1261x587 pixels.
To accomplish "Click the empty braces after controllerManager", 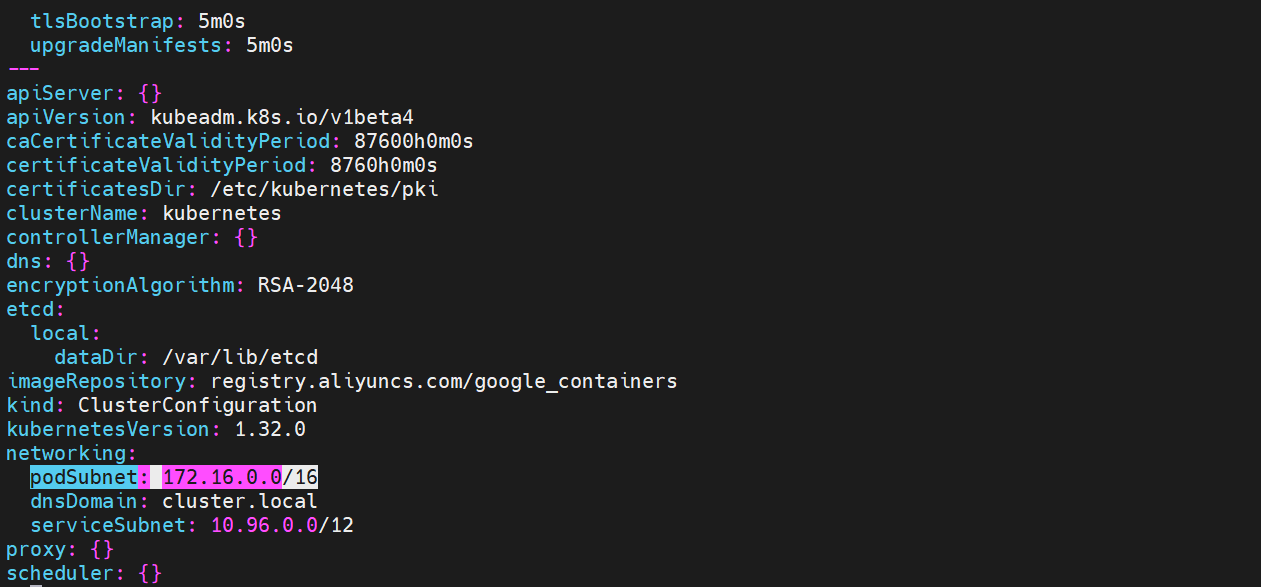I will pos(246,237).
